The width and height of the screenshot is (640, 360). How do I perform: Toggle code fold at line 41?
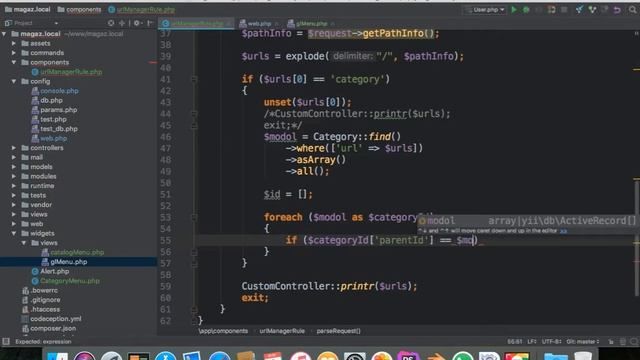pos(194,79)
